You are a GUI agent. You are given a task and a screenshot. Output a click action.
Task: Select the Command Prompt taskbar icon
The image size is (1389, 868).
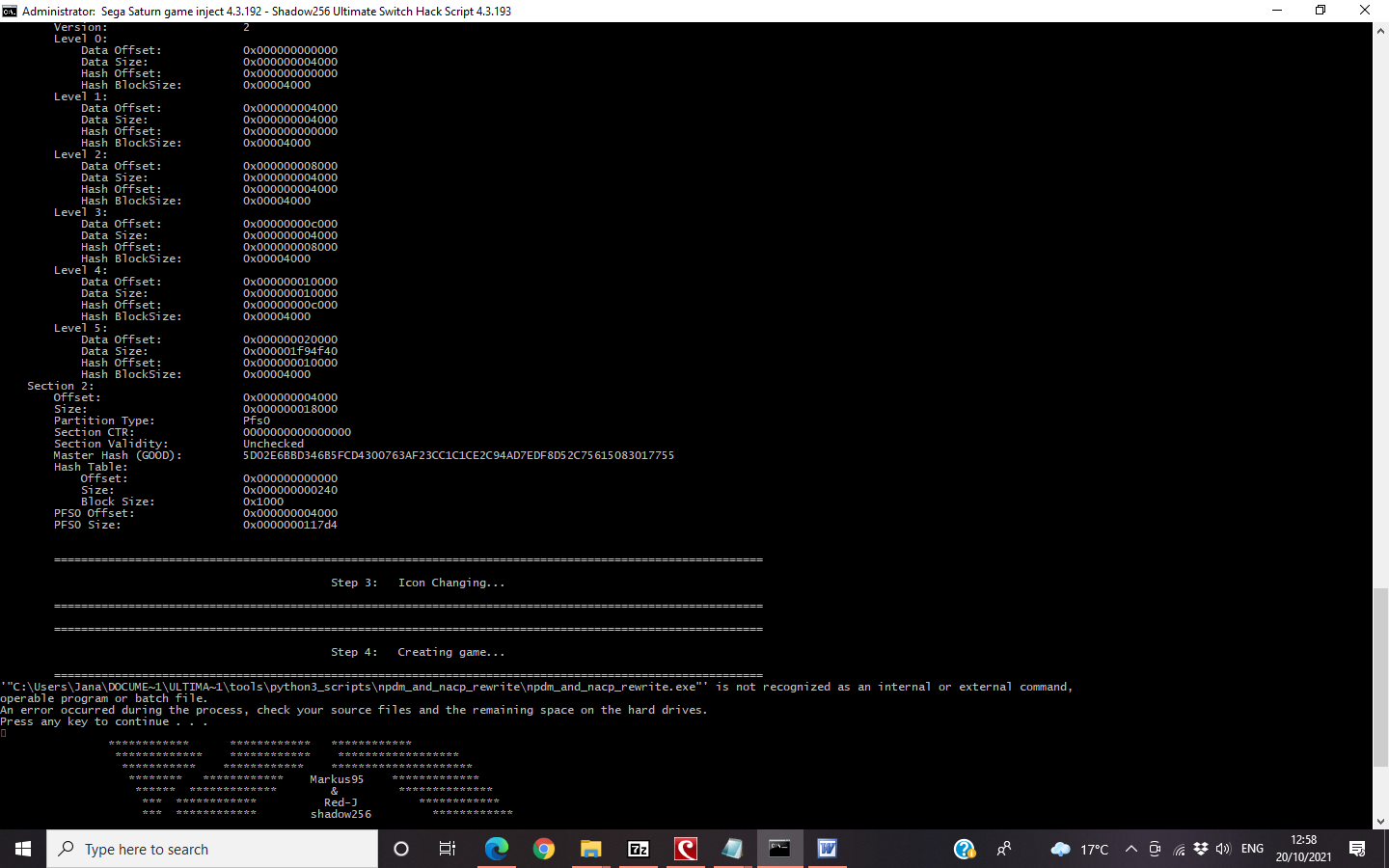tap(779, 849)
